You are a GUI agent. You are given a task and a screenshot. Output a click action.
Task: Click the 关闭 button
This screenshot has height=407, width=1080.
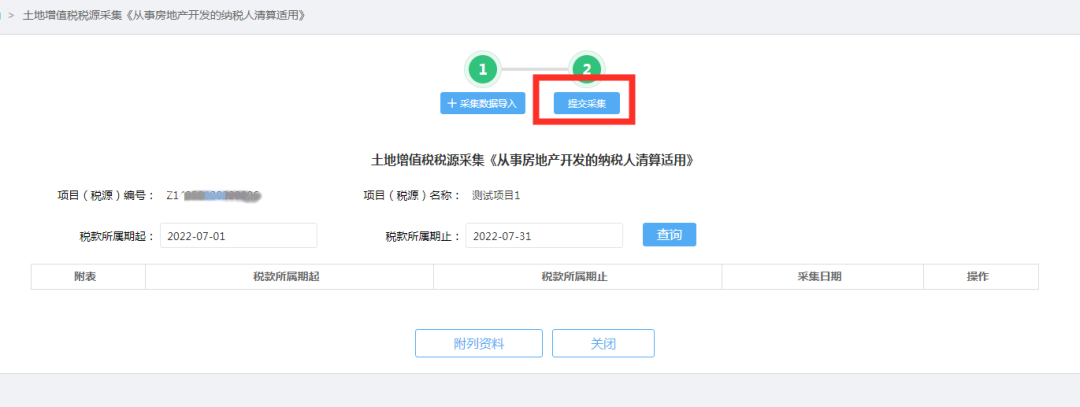[603, 344]
